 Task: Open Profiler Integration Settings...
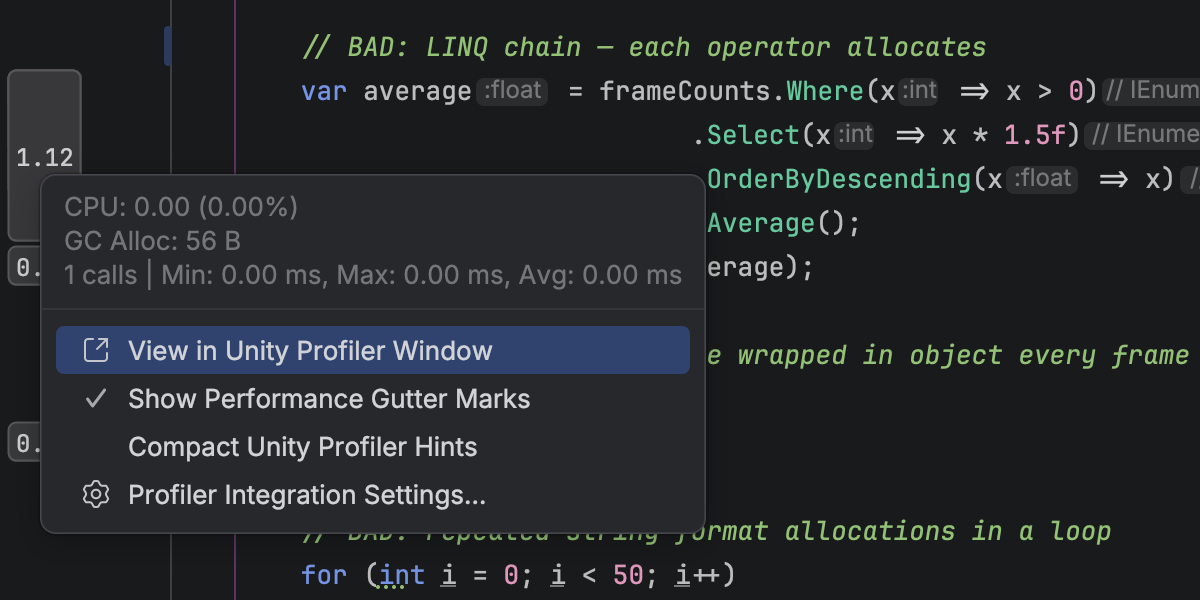pyautogui.click(x=307, y=495)
